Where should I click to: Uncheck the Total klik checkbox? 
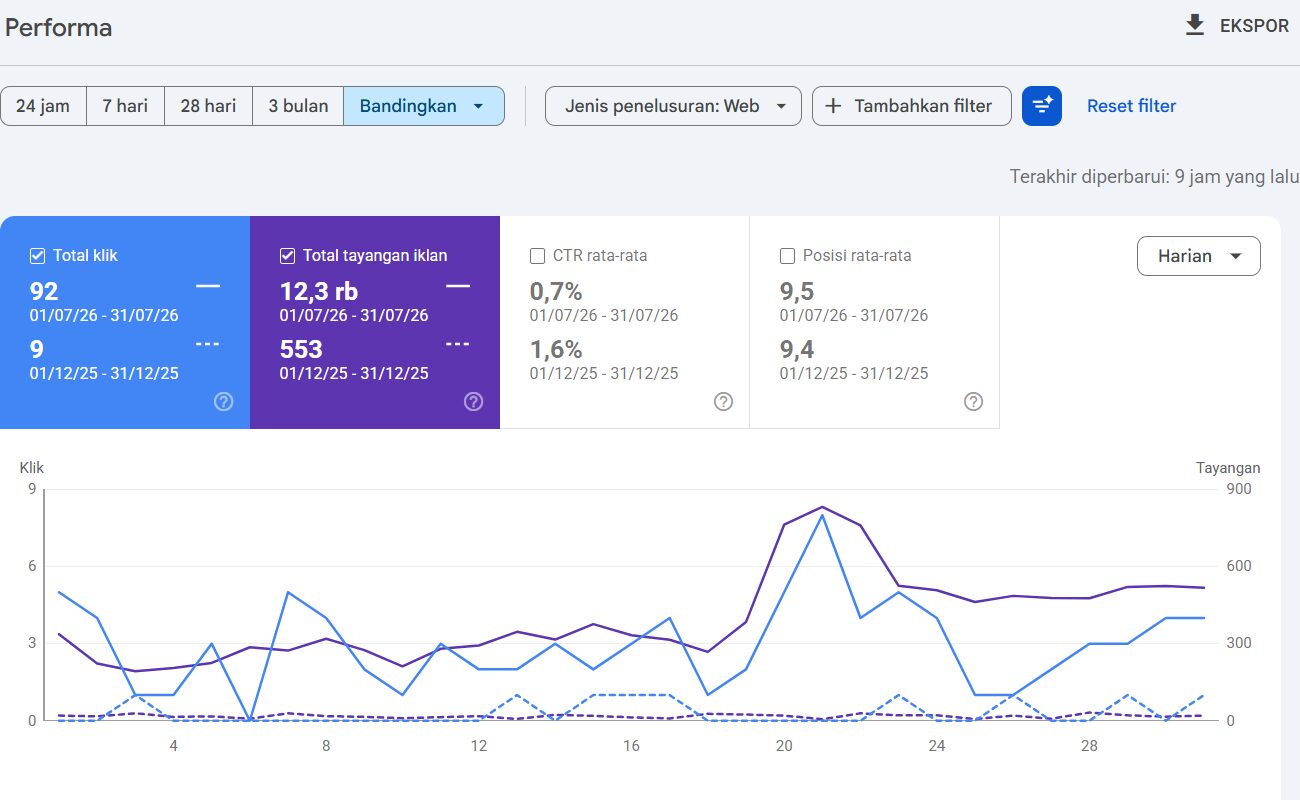[38, 256]
